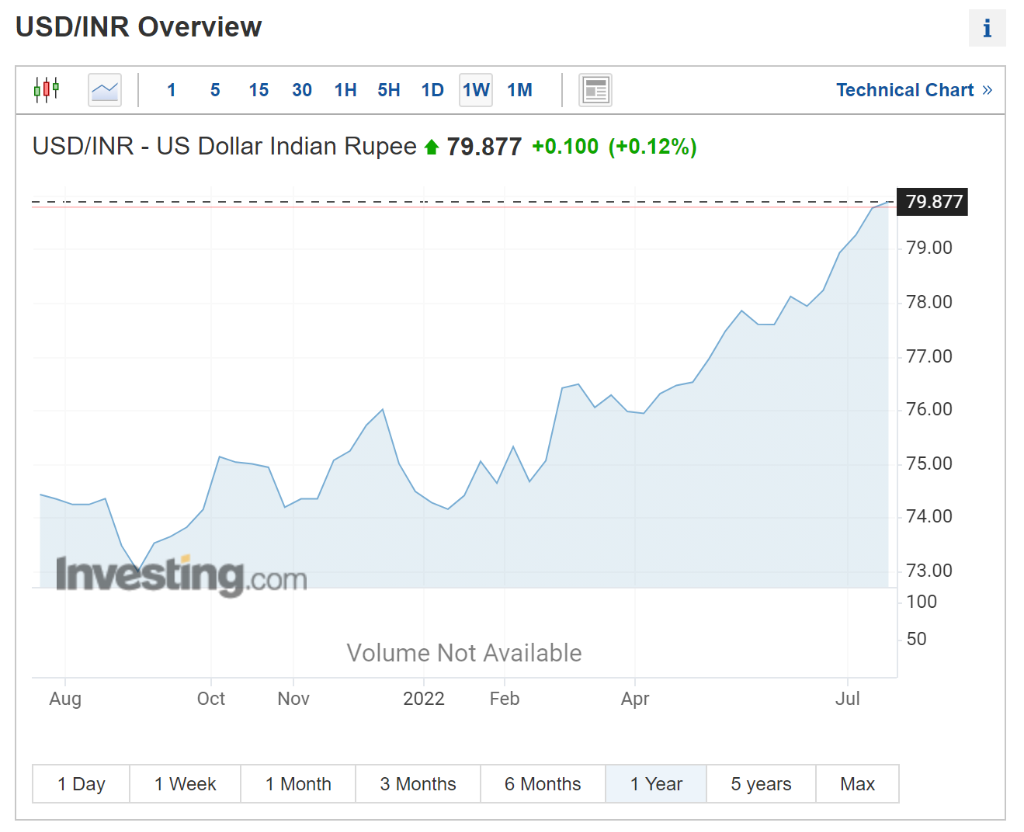Switch to 3 Months range
Viewport: 1024px width, 832px height.
coord(418,784)
